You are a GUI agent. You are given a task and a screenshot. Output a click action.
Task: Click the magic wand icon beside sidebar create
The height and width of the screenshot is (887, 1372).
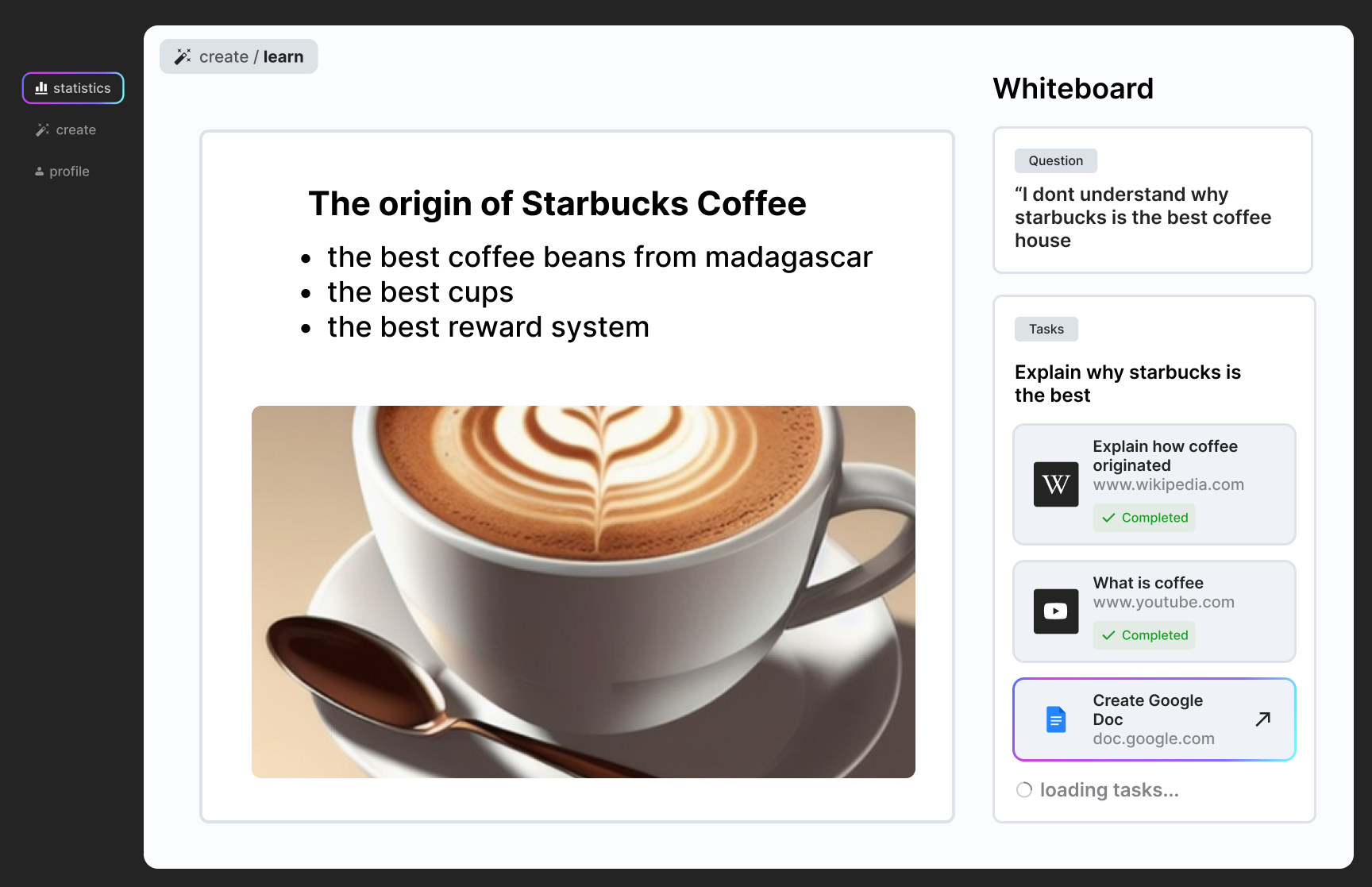43,129
